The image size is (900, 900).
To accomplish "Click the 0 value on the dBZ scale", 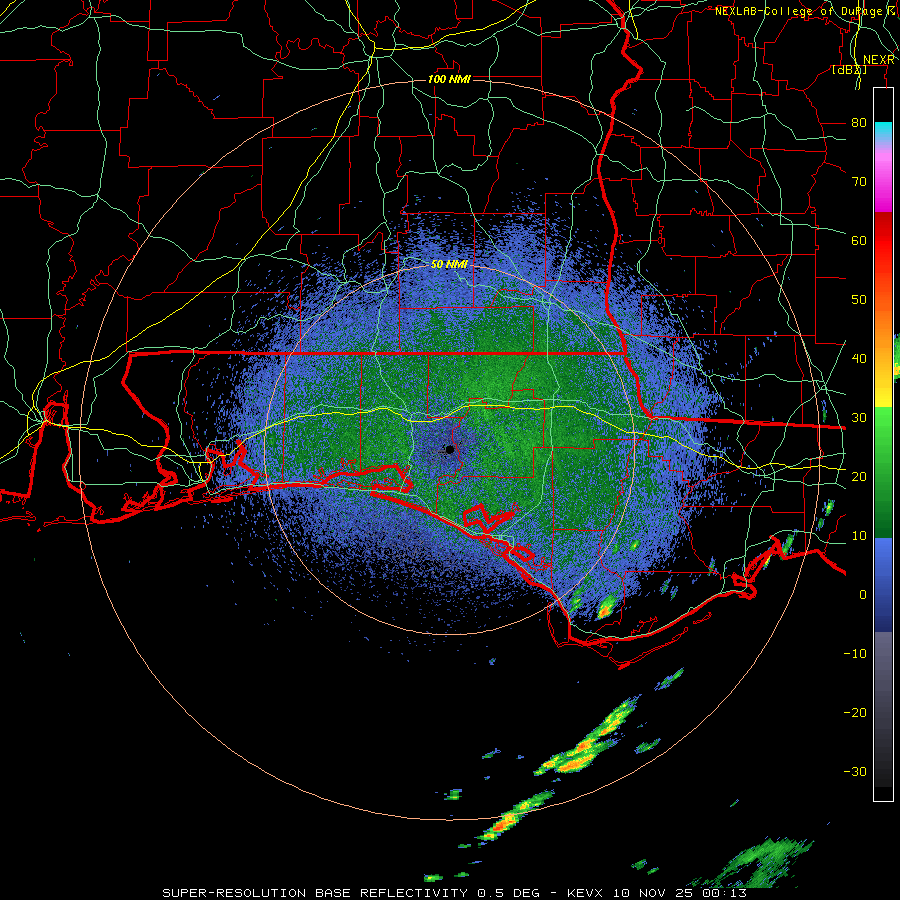I will (863, 595).
